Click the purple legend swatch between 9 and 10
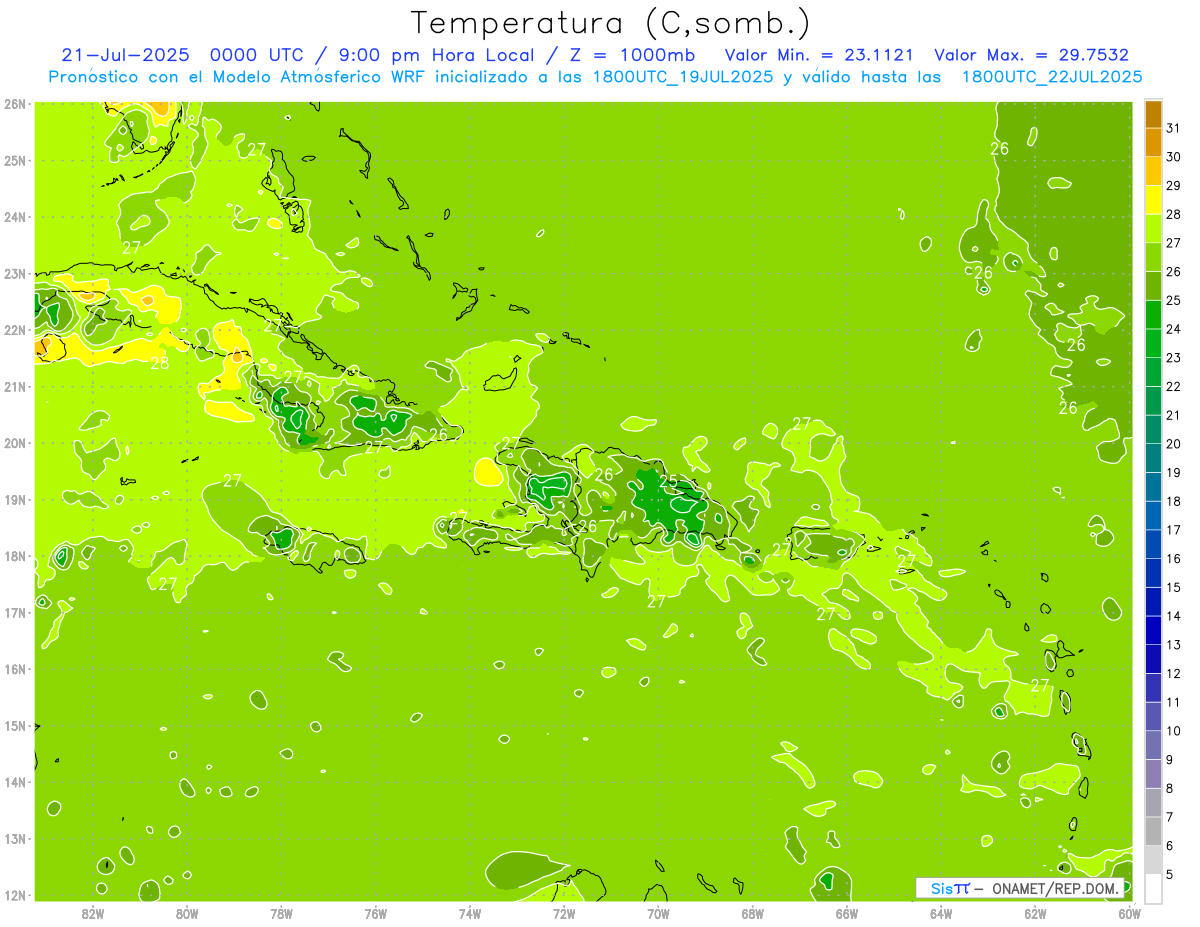 [x=1153, y=745]
